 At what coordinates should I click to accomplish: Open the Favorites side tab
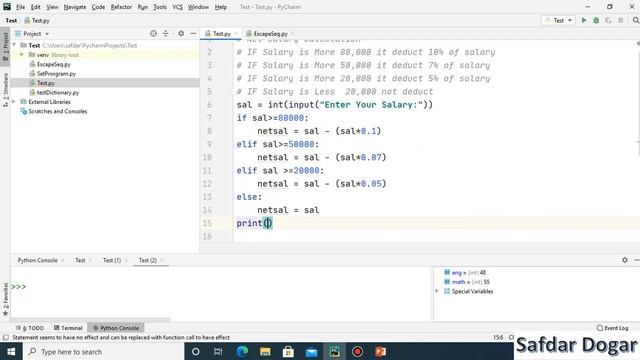tap(5, 299)
